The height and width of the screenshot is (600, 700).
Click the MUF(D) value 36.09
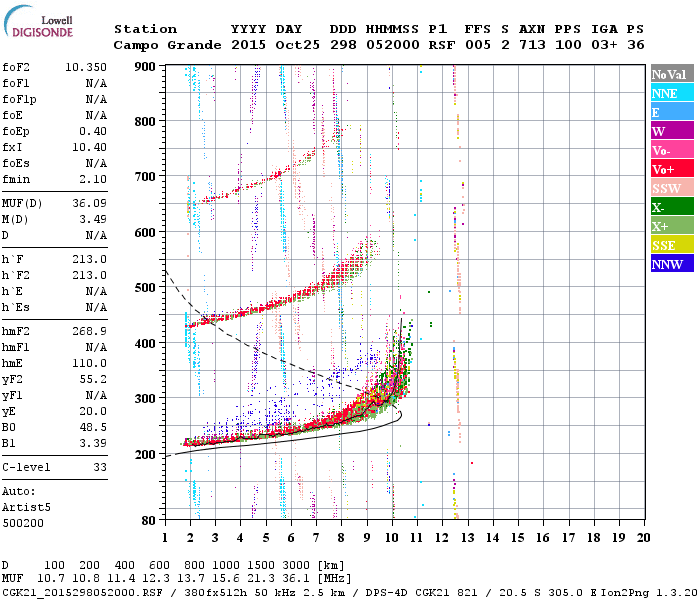coord(89,204)
